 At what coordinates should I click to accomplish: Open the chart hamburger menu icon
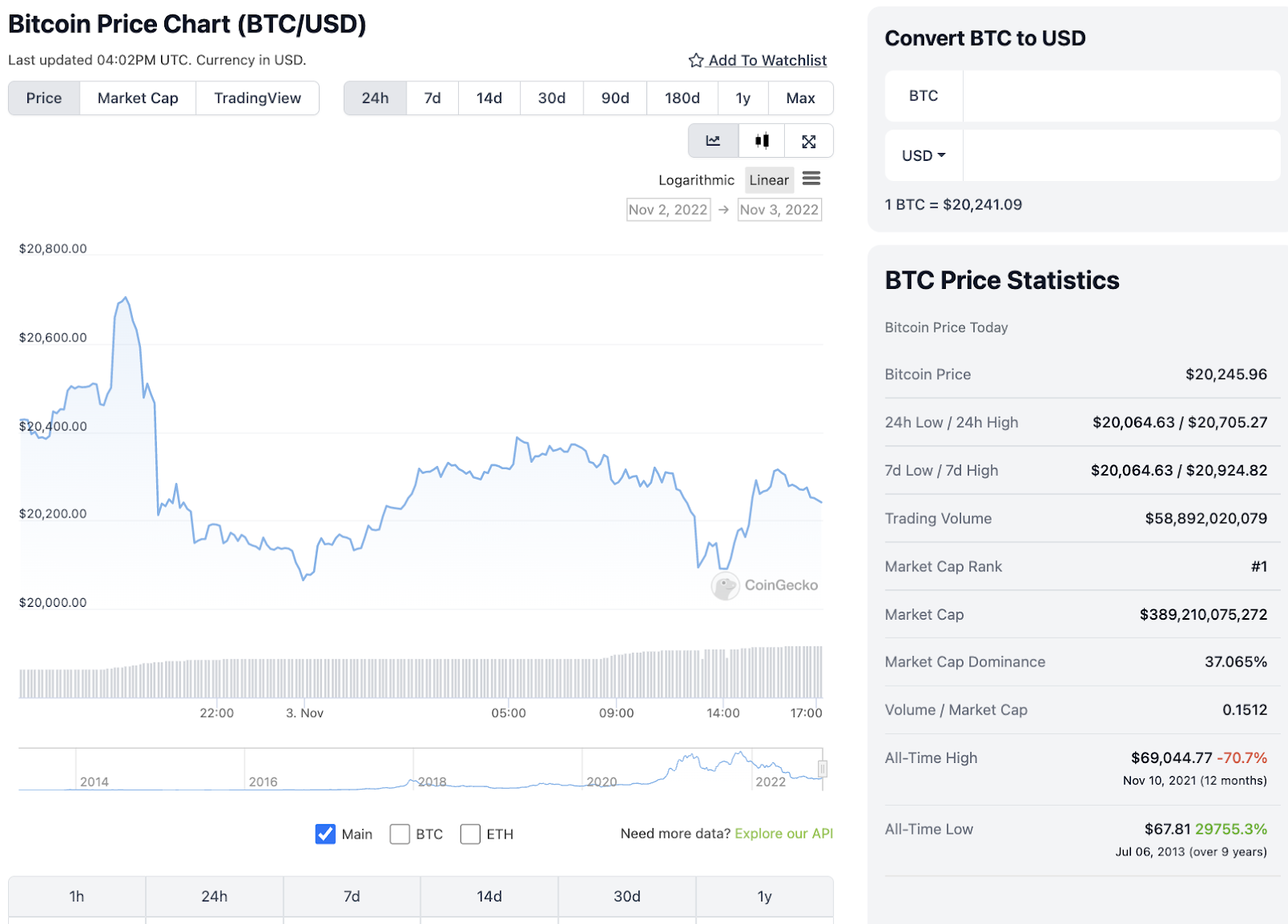tap(811, 179)
